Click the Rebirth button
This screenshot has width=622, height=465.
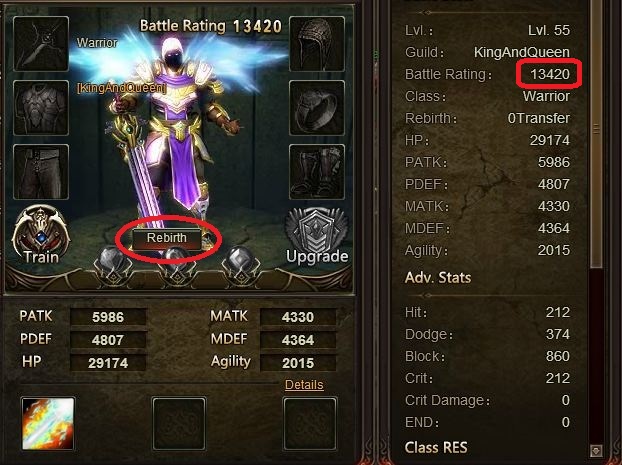167,238
